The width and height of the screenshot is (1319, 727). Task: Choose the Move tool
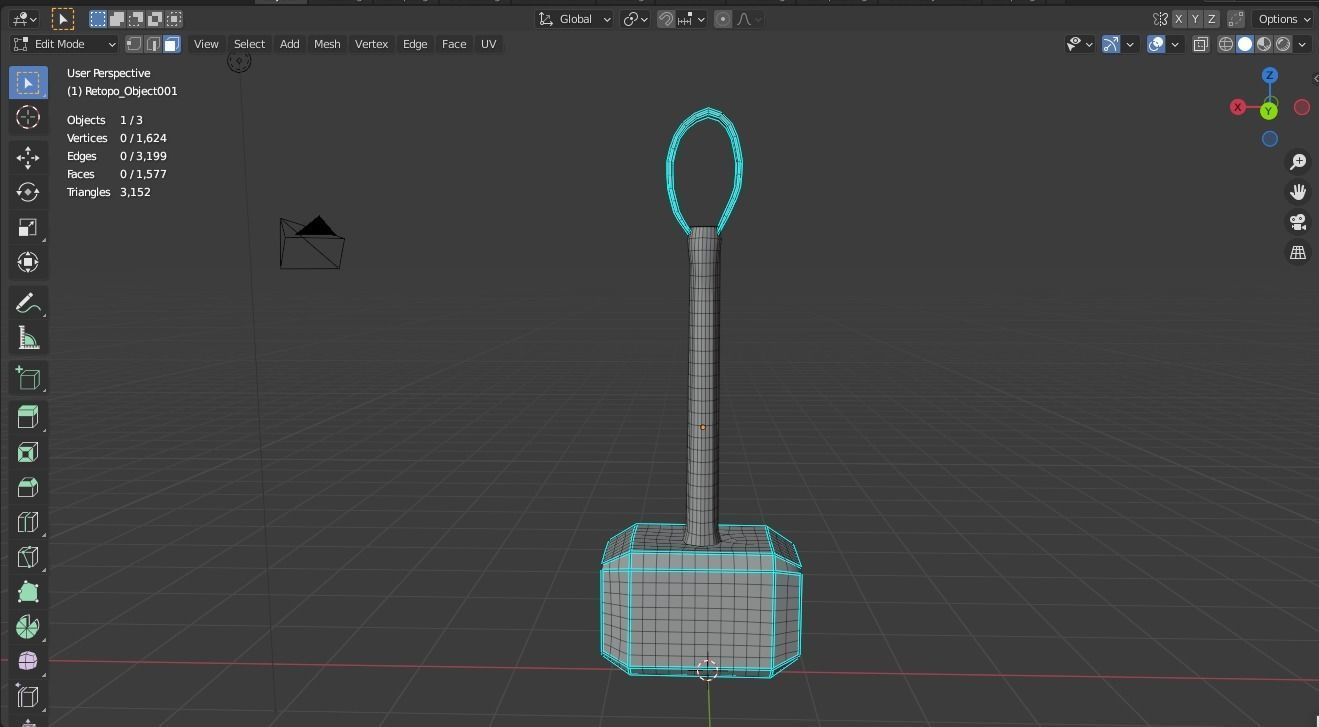tap(28, 157)
